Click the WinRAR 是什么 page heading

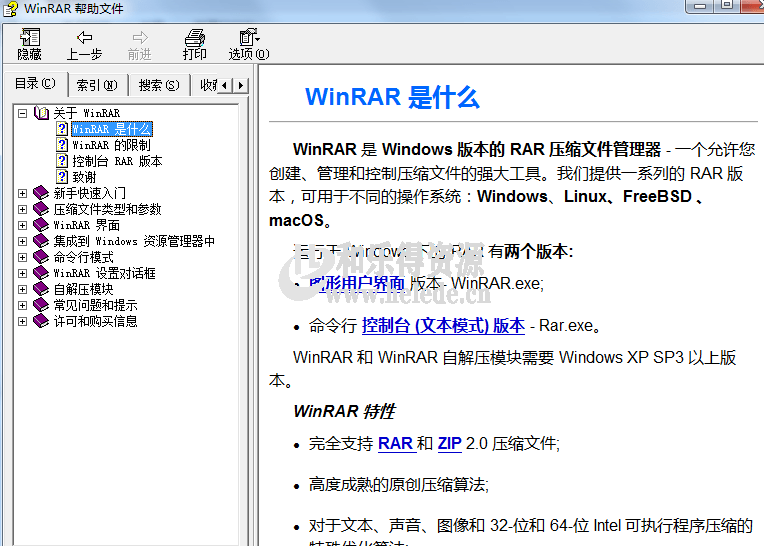(x=392, y=96)
